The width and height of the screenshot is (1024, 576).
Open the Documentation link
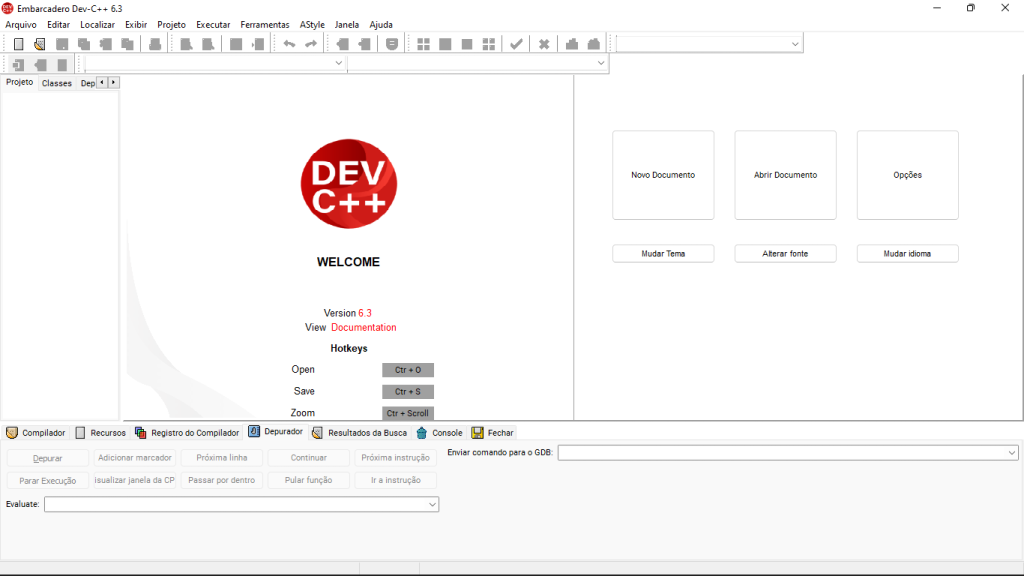pos(363,327)
